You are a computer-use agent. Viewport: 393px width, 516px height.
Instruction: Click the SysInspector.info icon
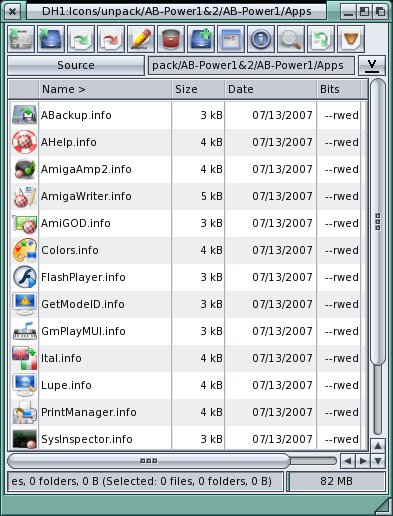[x=24, y=439]
